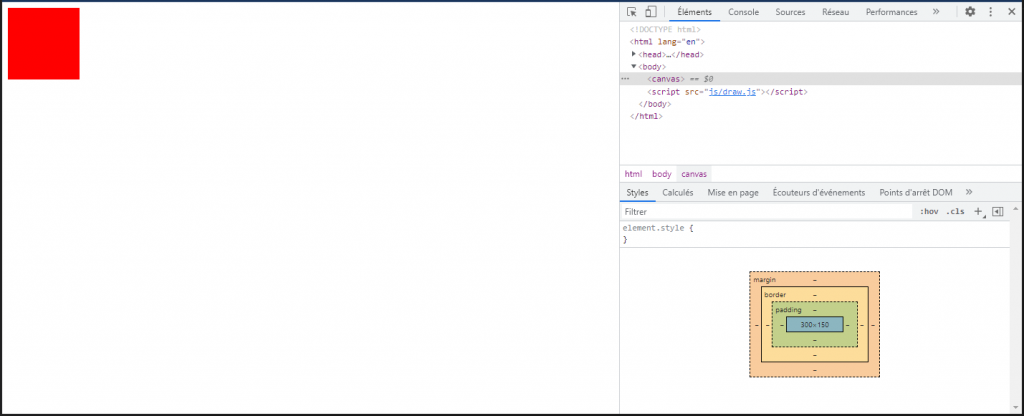Click the margin label in box model

765,280
